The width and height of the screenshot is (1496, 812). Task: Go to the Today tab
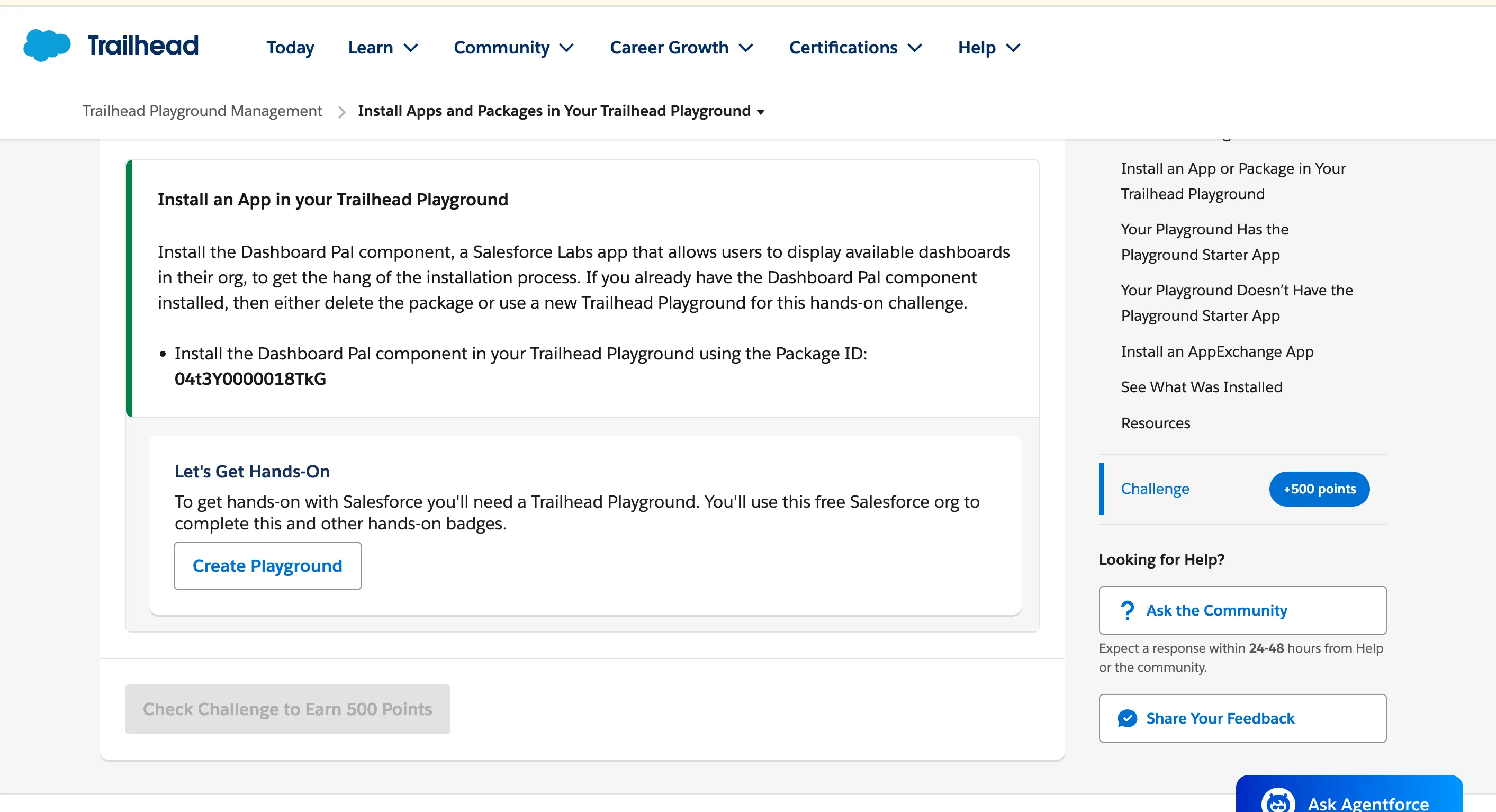coord(290,48)
